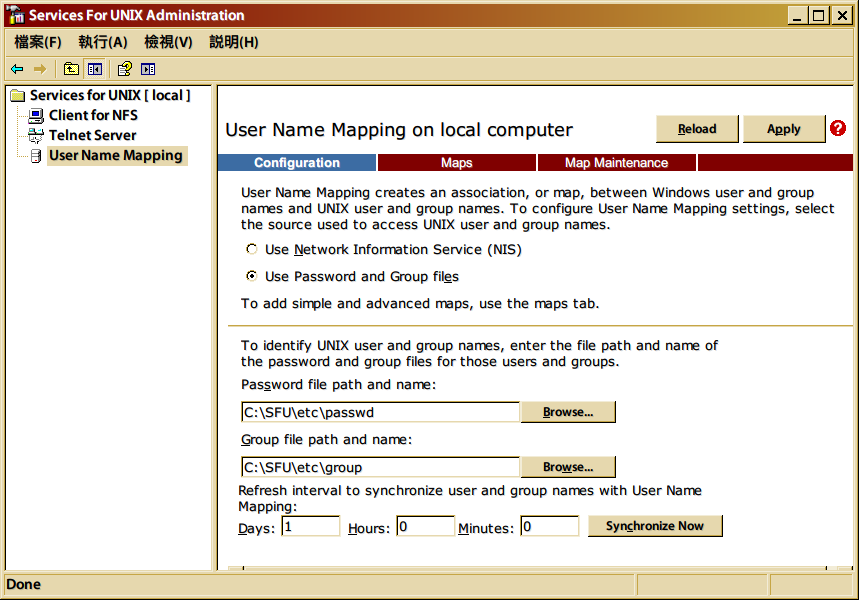Screen dimensions: 859x600
Task: Switch to the Maps tab
Action: pyautogui.click(x=456, y=162)
